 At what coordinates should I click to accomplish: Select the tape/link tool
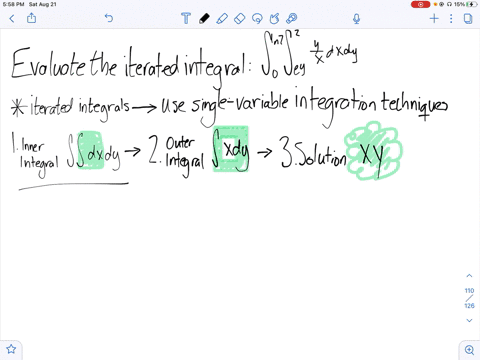(x=292, y=18)
